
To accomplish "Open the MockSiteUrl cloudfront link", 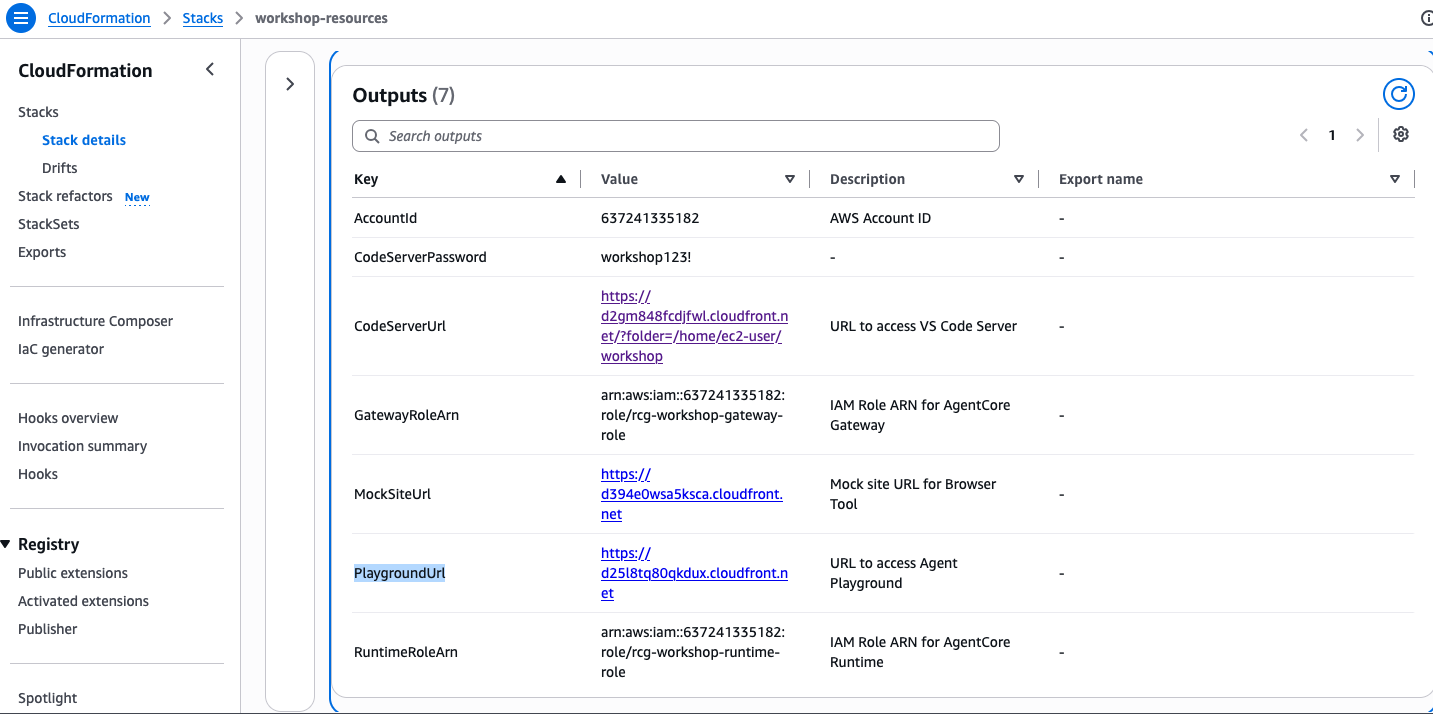I will pos(692,494).
